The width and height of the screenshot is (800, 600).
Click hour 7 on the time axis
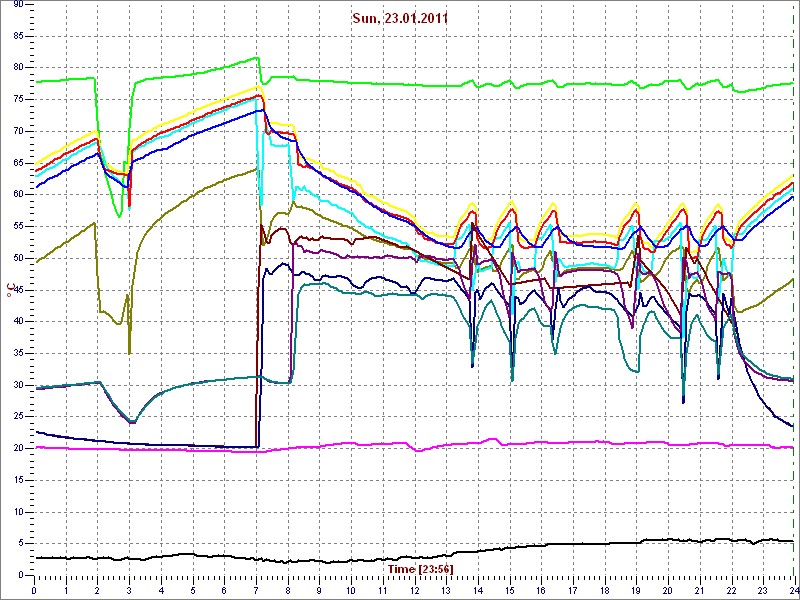(256, 590)
